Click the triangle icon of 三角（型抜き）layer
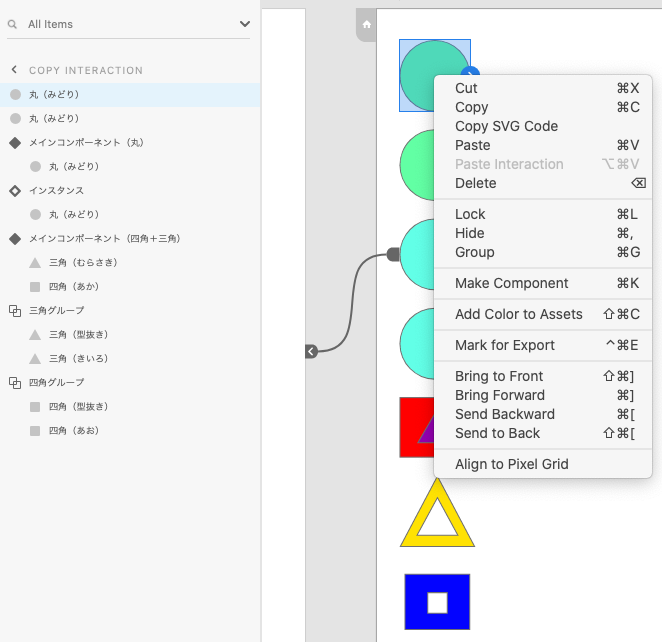The height and width of the screenshot is (642, 662). tap(35, 335)
